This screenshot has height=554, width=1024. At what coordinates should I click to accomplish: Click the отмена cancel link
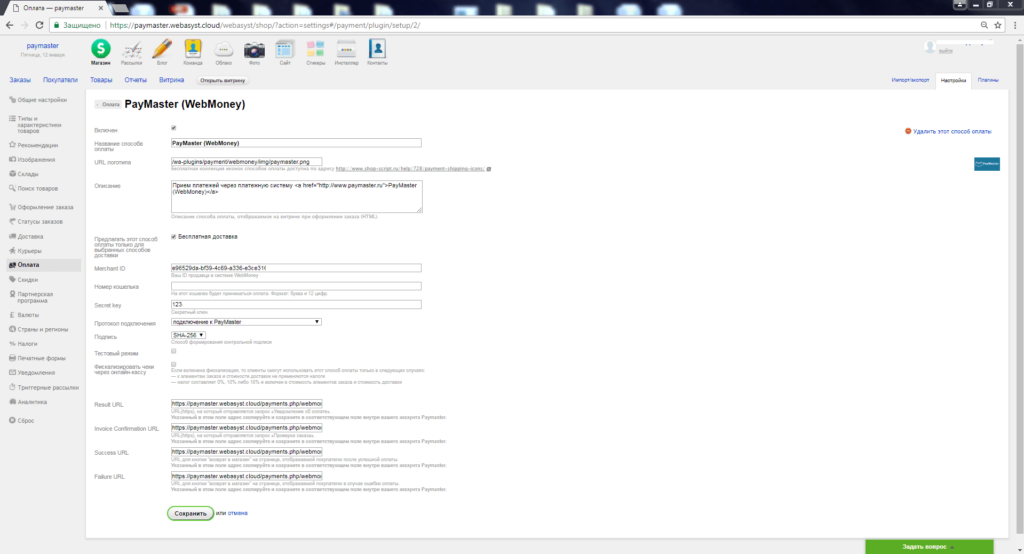[237, 513]
